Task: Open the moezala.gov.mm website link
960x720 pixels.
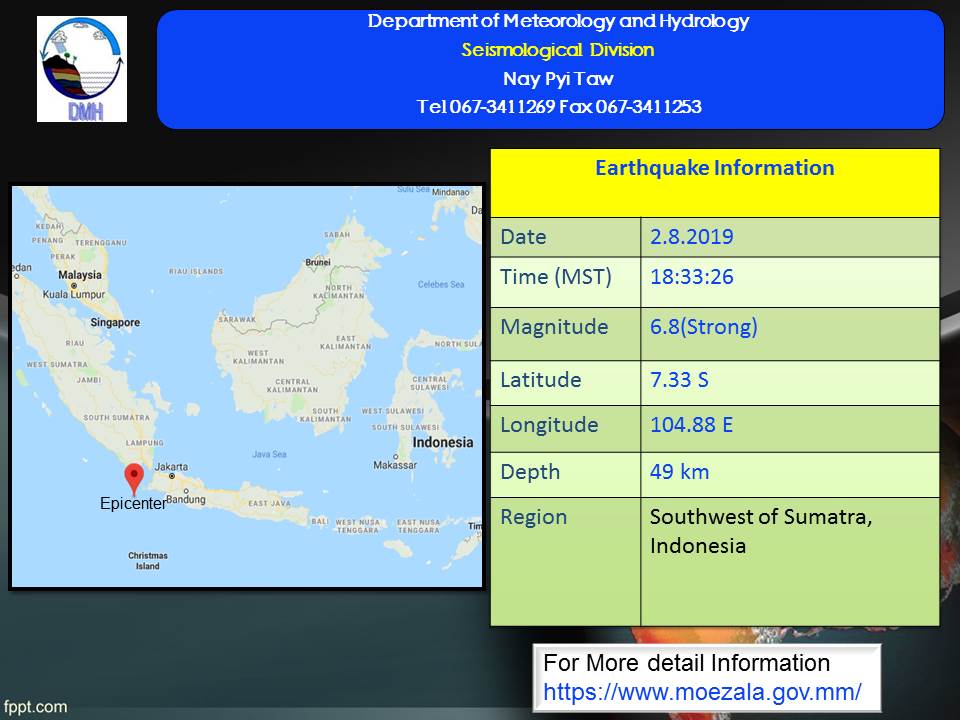Action: point(702,692)
